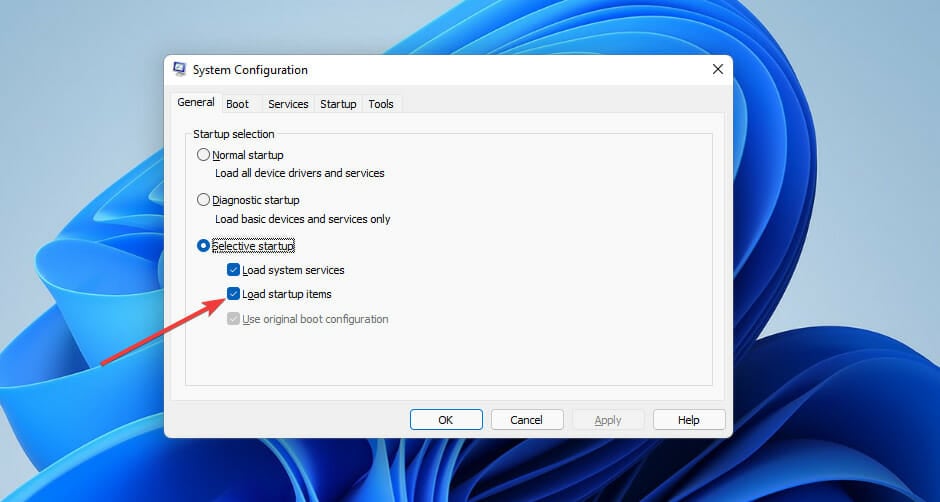This screenshot has width=940, height=502.
Task: Click the 'Startup selection' group label
Action: (234, 134)
